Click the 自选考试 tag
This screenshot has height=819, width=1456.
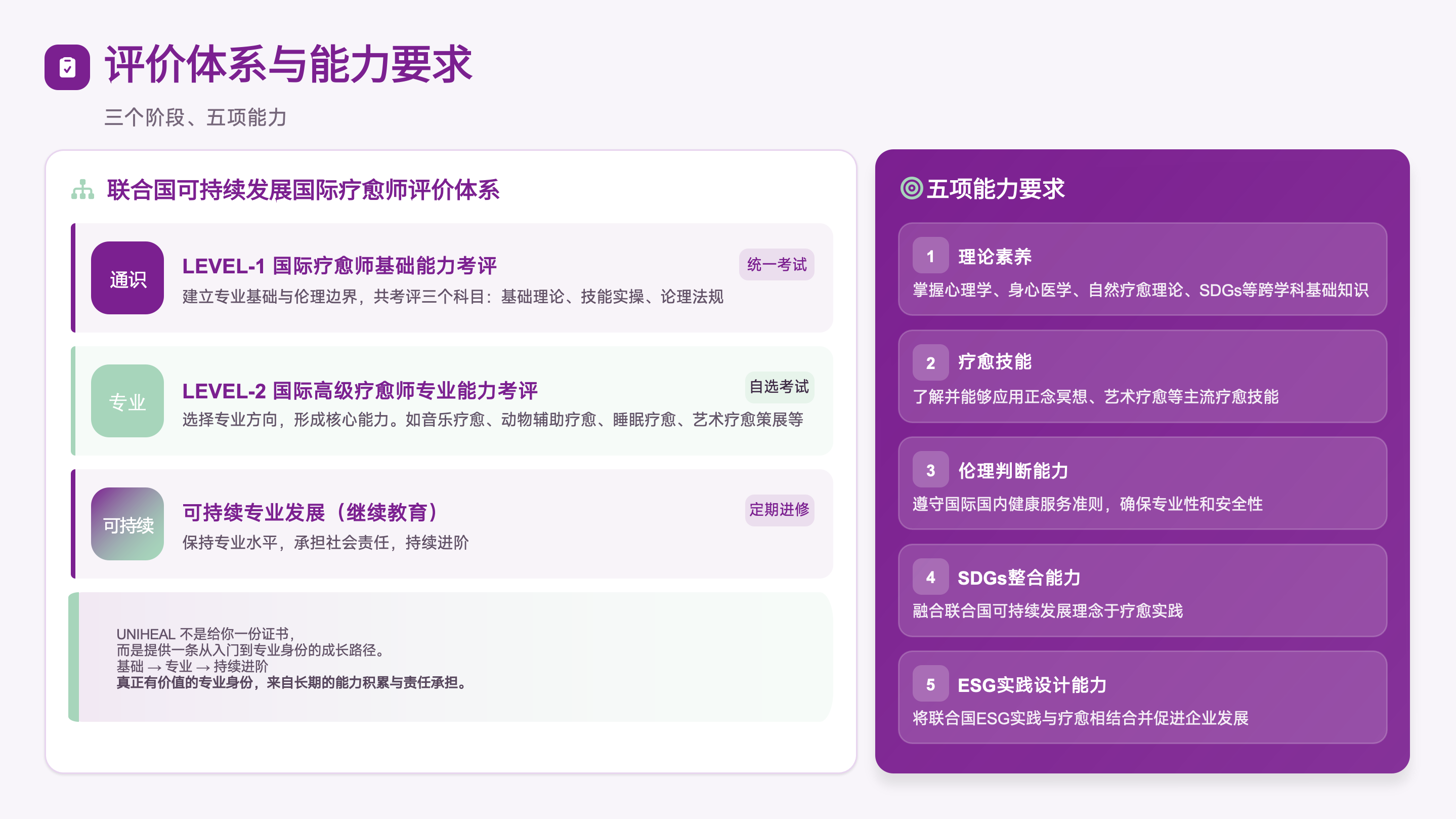779,387
